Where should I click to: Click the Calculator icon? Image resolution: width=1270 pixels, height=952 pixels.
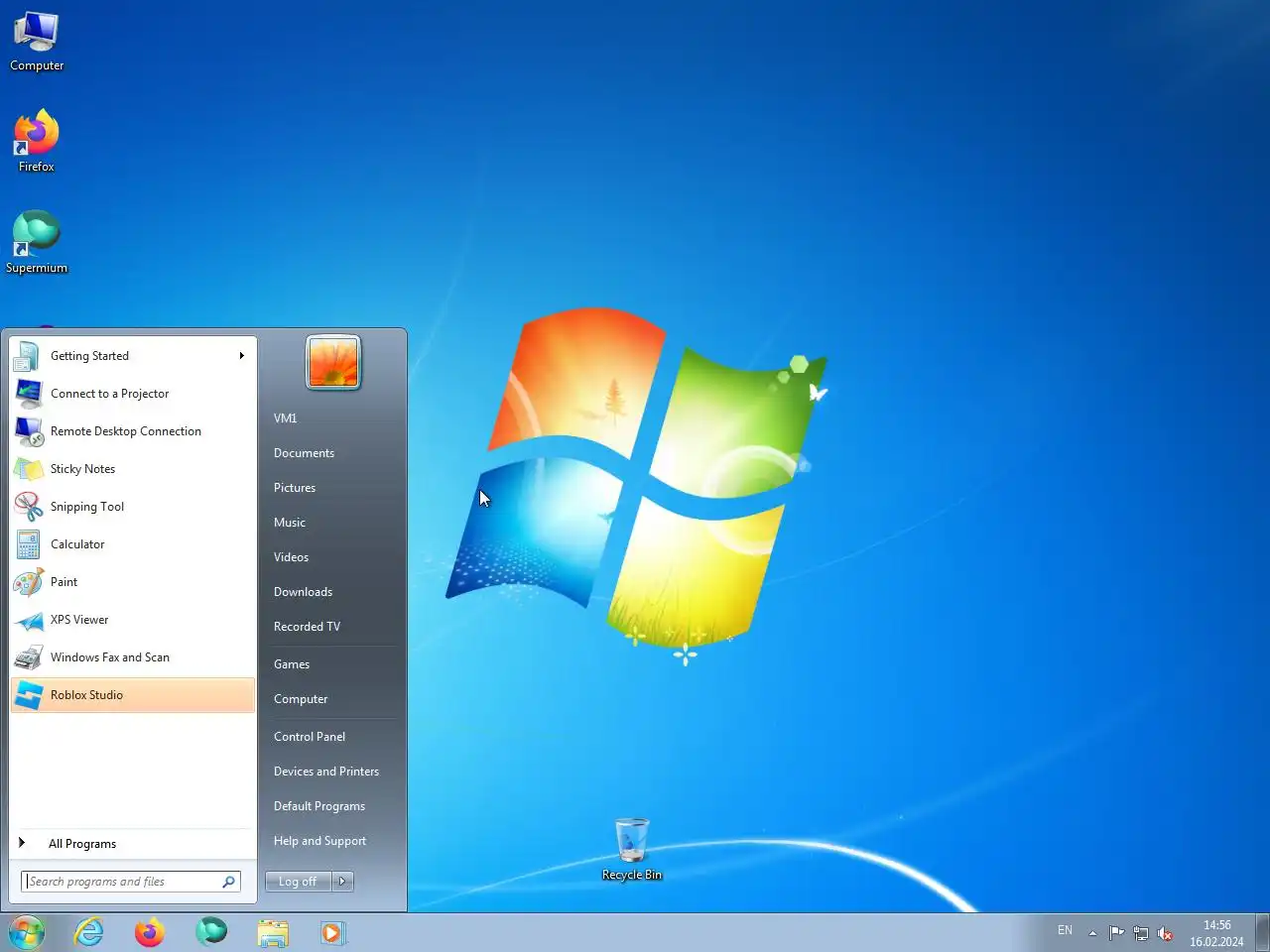pyautogui.click(x=29, y=544)
